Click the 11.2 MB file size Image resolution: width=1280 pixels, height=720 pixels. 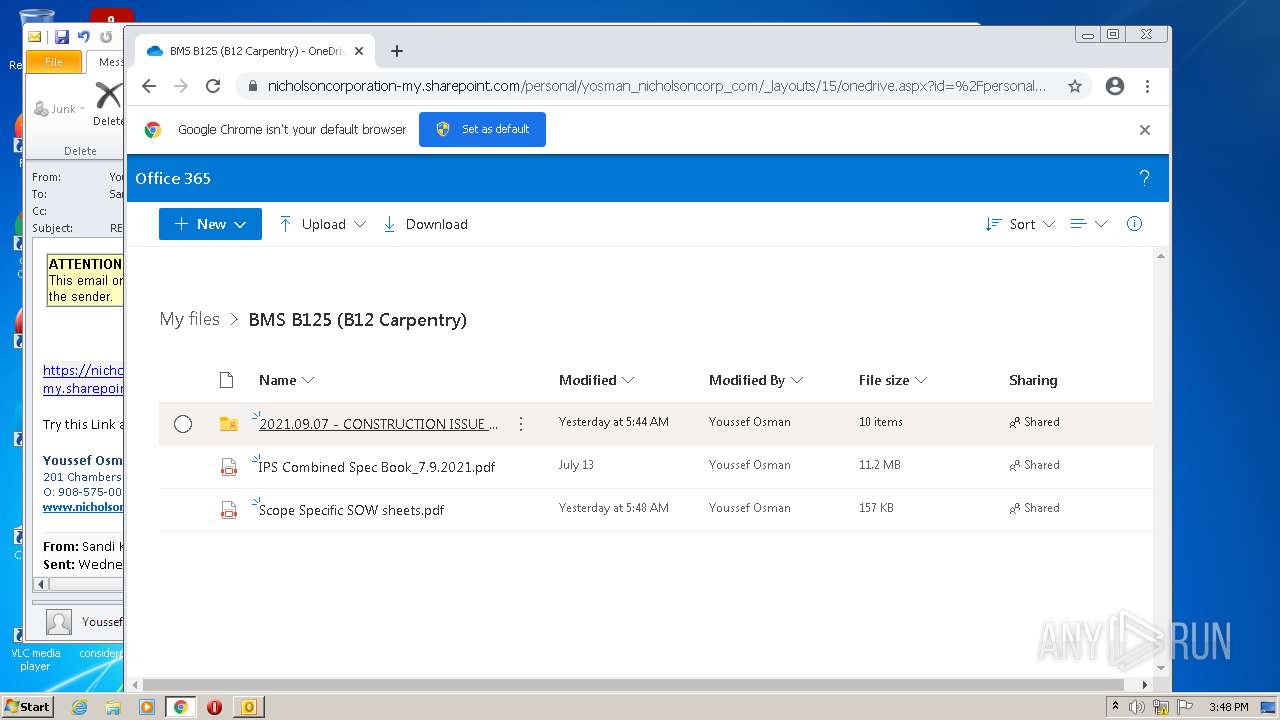(879, 465)
